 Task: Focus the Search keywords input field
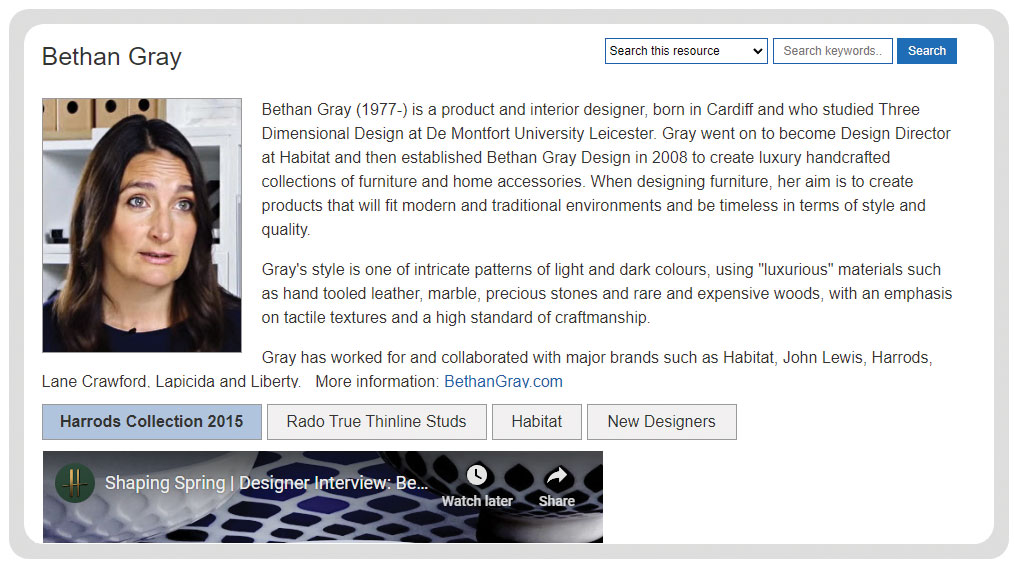pos(832,51)
